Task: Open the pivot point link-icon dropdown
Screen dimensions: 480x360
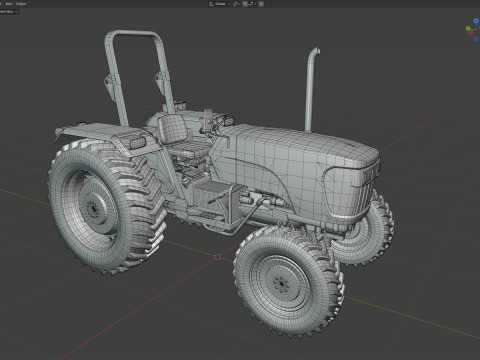Action: [x=236, y=4]
